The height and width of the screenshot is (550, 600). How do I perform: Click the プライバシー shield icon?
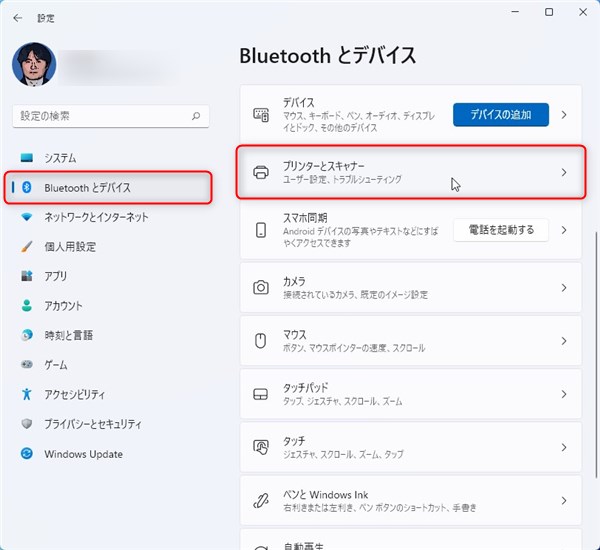[26, 424]
